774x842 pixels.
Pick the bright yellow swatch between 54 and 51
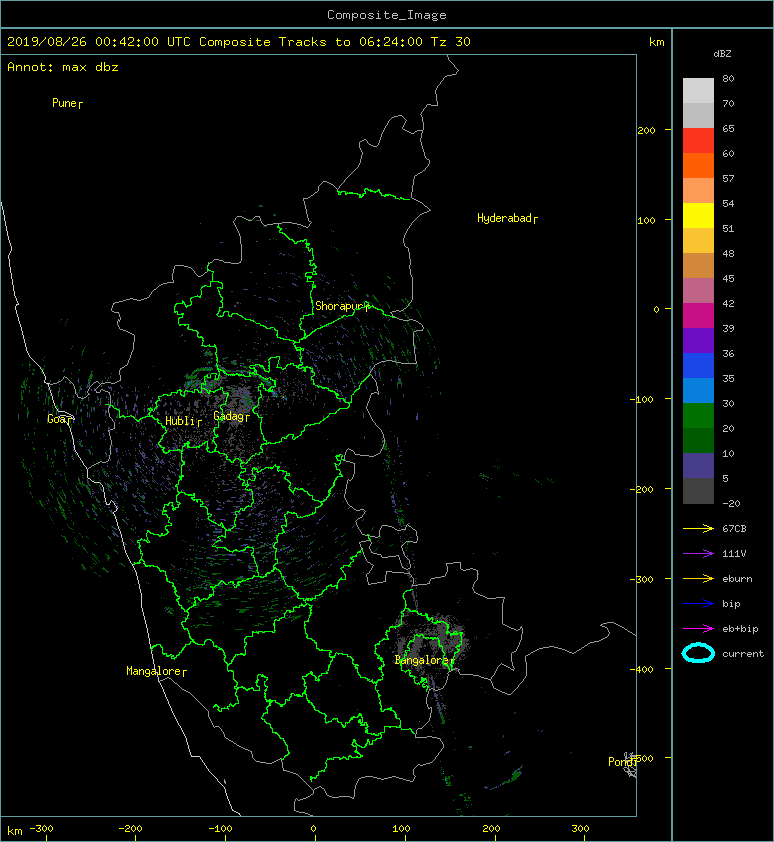(698, 216)
